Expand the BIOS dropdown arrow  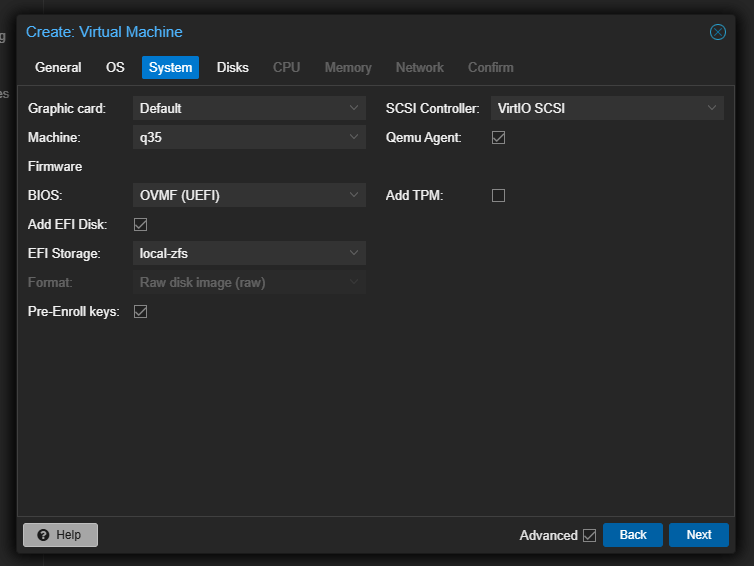[x=354, y=195]
